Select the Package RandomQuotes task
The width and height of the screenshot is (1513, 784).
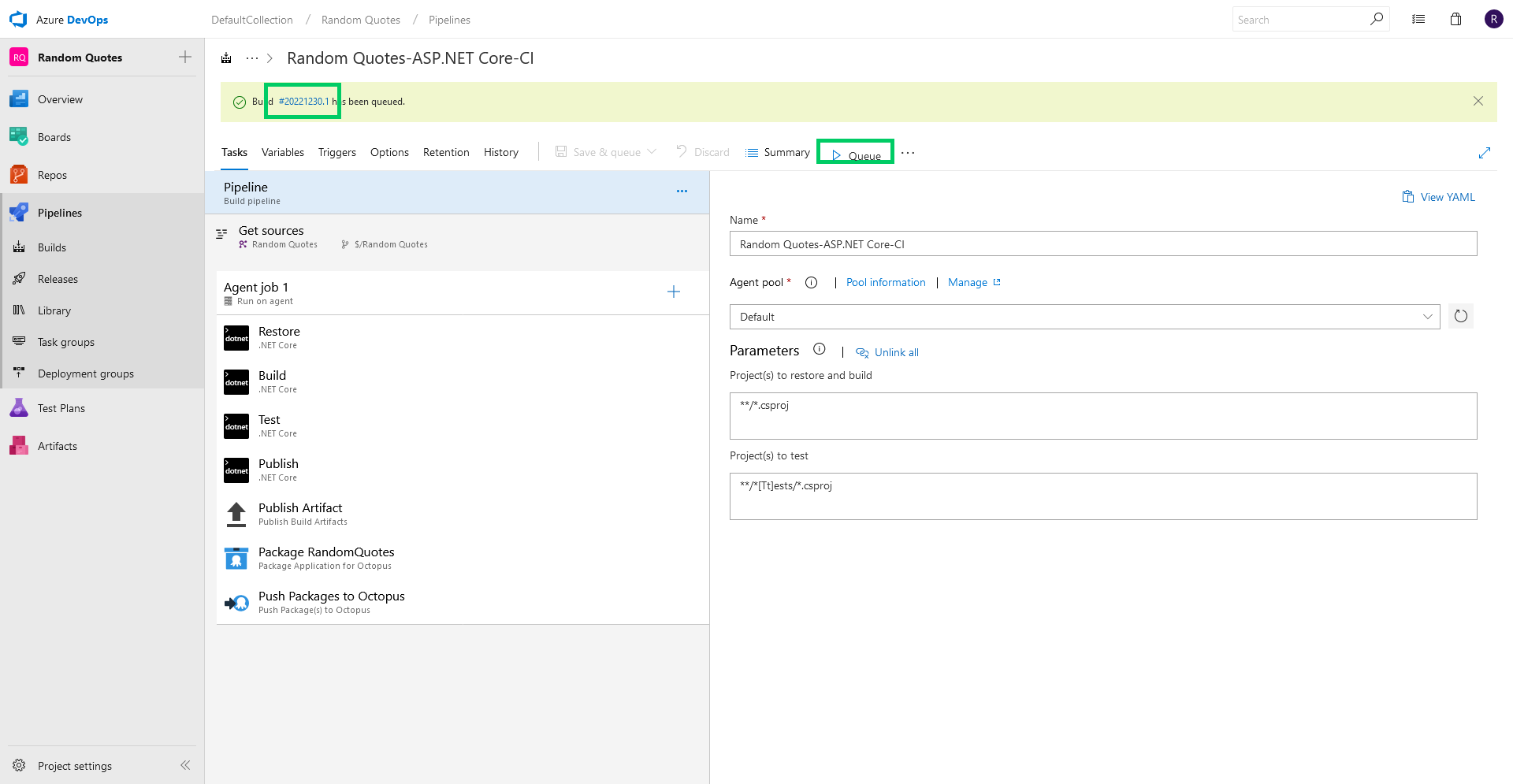463,558
